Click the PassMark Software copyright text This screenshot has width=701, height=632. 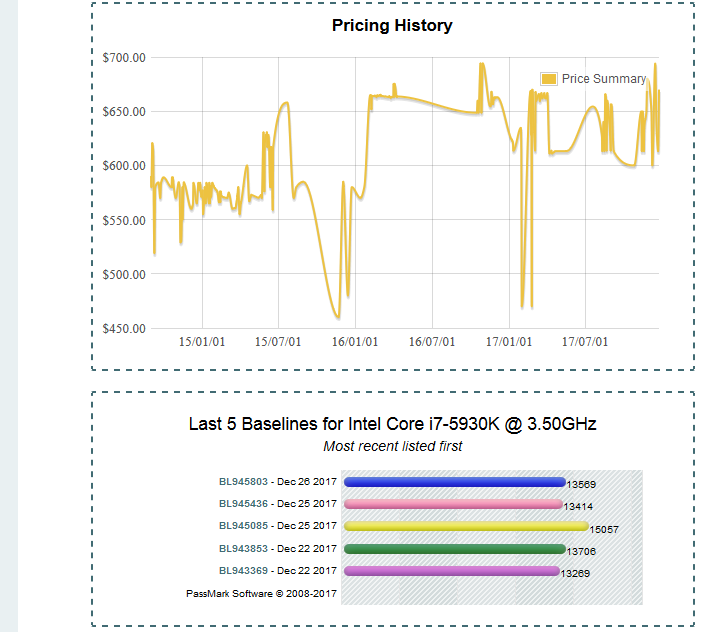click(262, 594)
